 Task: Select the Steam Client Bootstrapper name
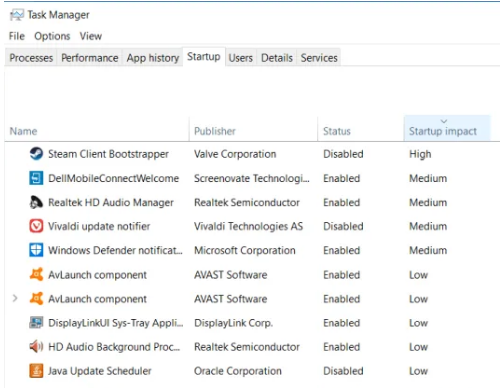click(108, 154)
